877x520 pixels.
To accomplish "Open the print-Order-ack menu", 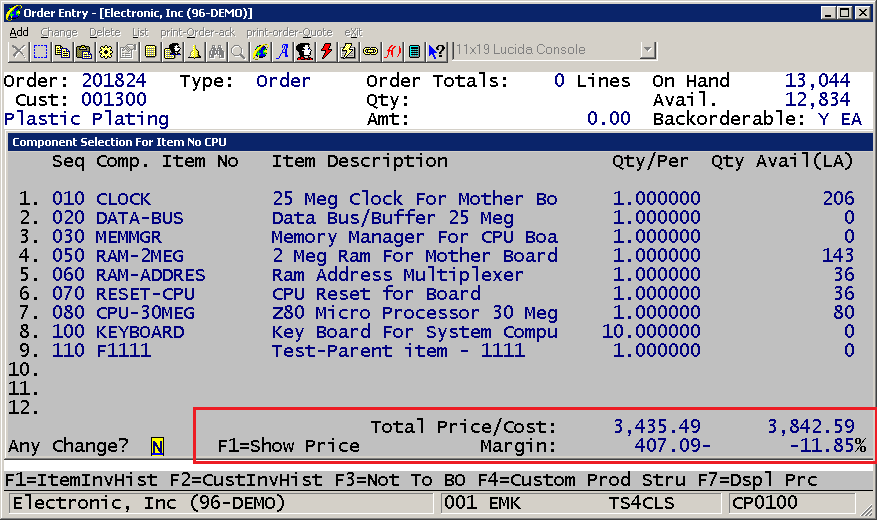I will (x=197, y=32).
